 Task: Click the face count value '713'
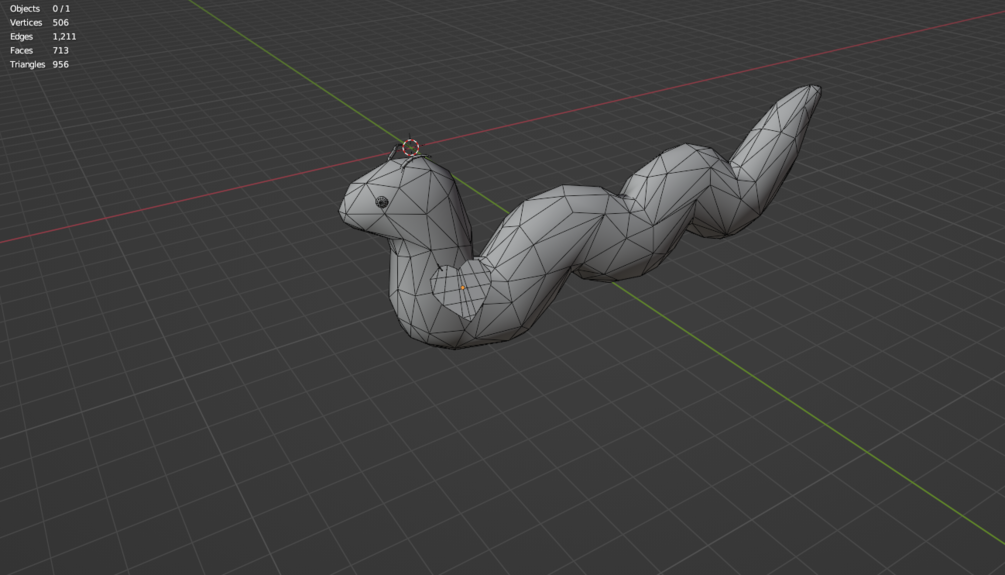point(60,50)
